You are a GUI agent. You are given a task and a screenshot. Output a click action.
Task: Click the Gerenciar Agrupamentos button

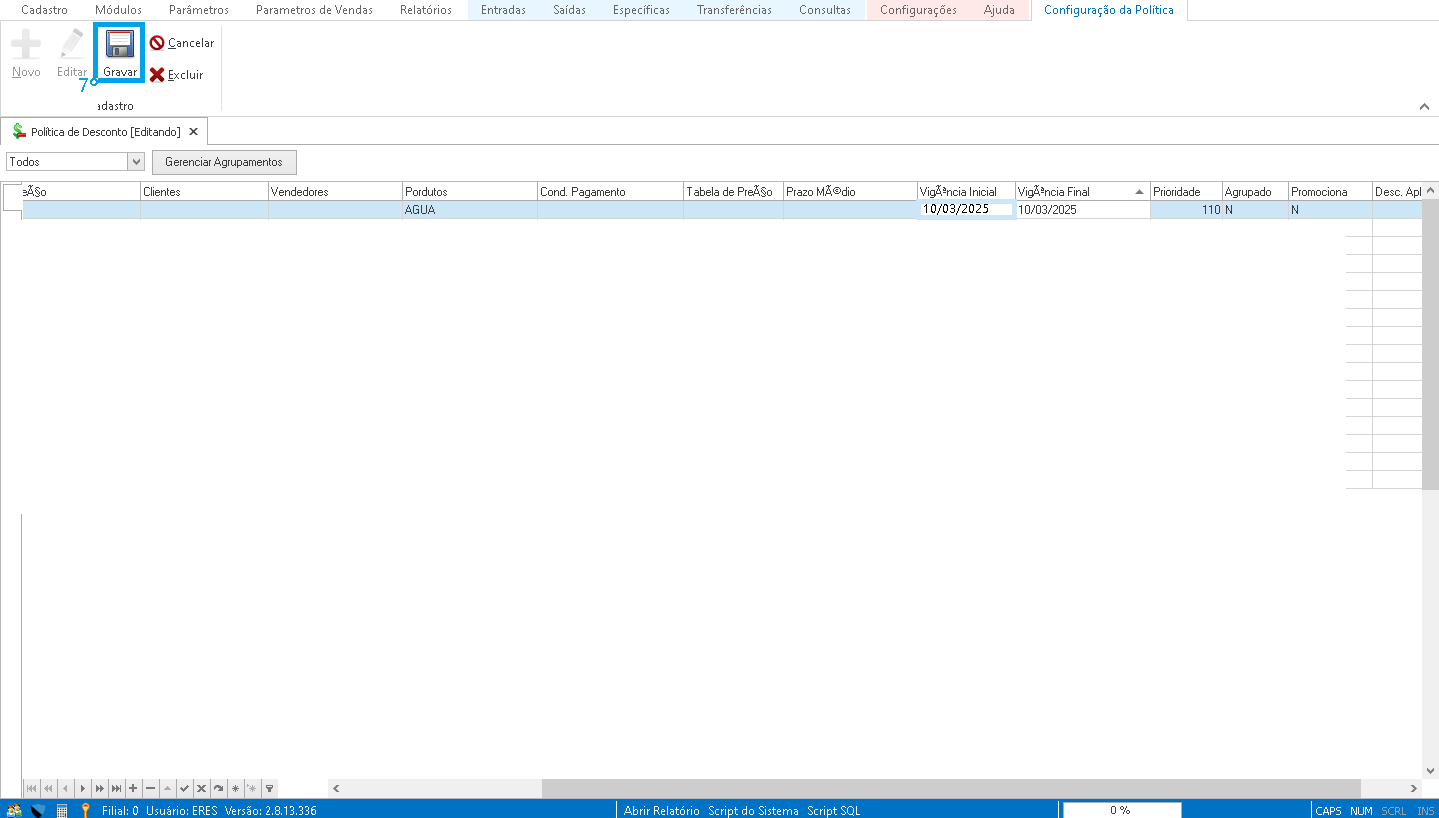(224, 162)
